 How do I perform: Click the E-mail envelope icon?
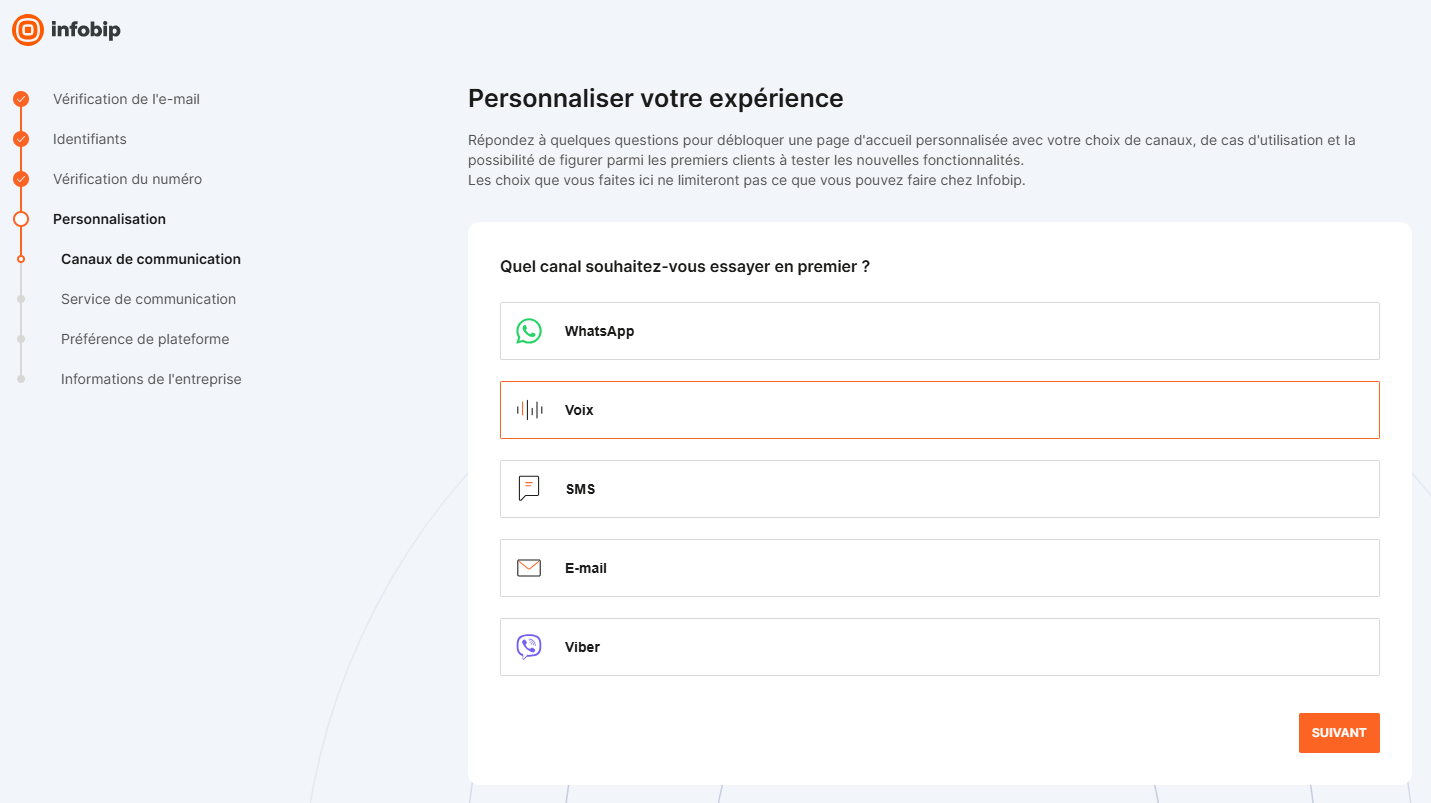pos(529,568)
